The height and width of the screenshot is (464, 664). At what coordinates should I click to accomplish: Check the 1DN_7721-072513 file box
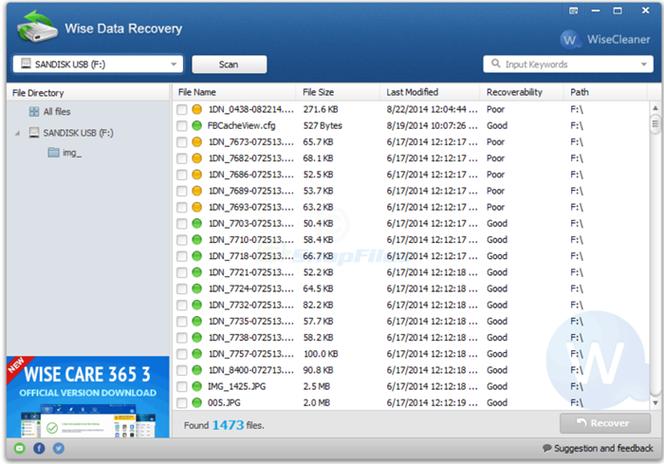tap(182, 273)
